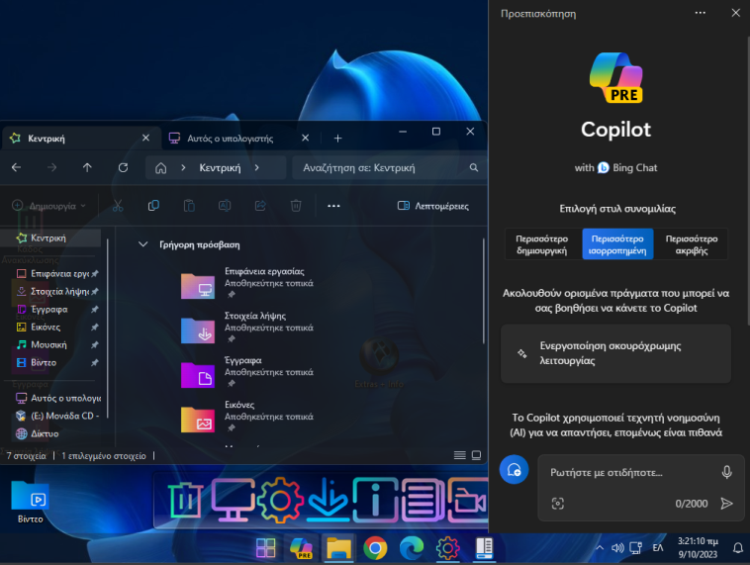Click the Back arrow in File Explorer
The height and width of the screenshot is (565, 750).
(16, 167)
